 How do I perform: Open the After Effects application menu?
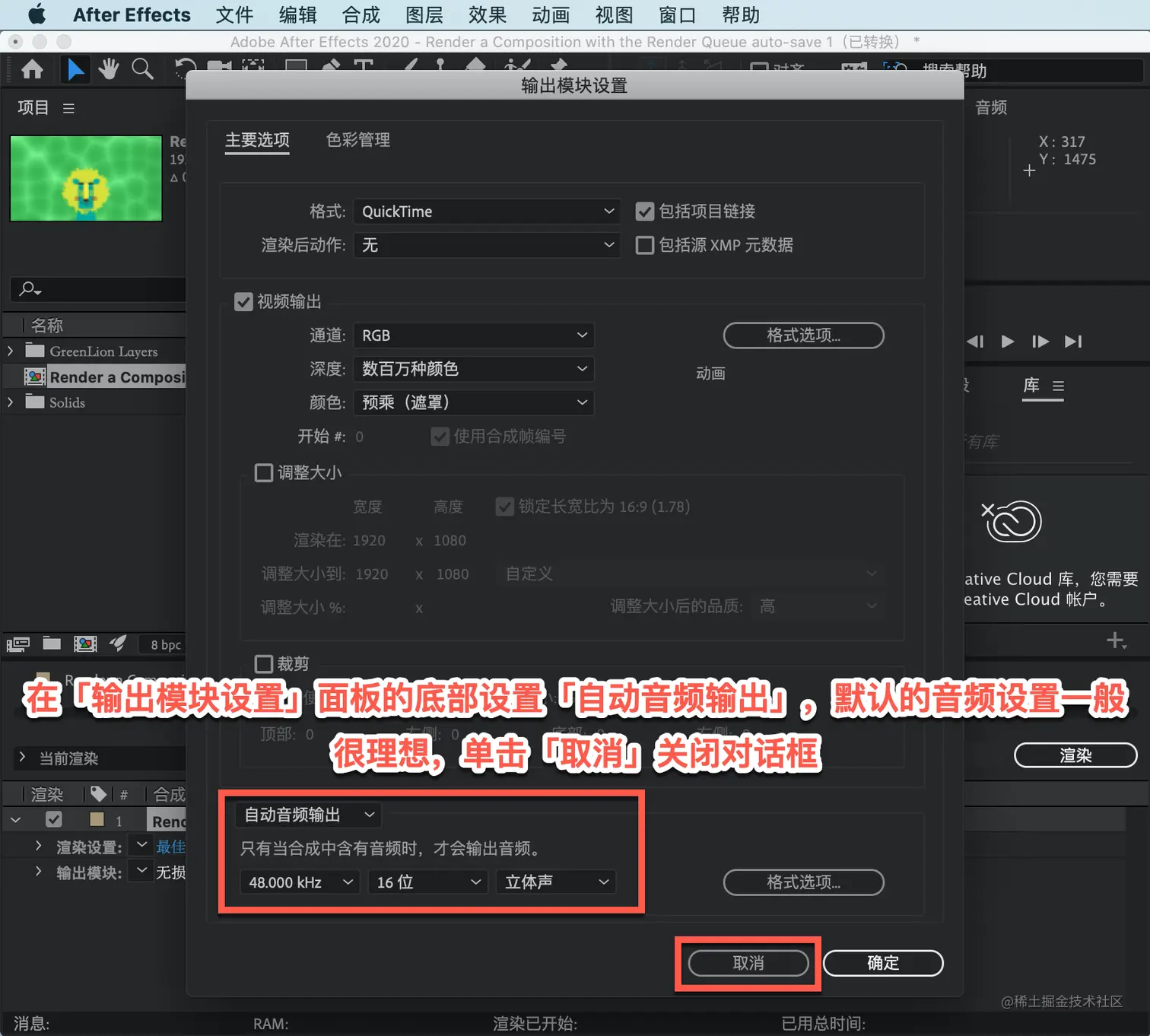(132, 15)
